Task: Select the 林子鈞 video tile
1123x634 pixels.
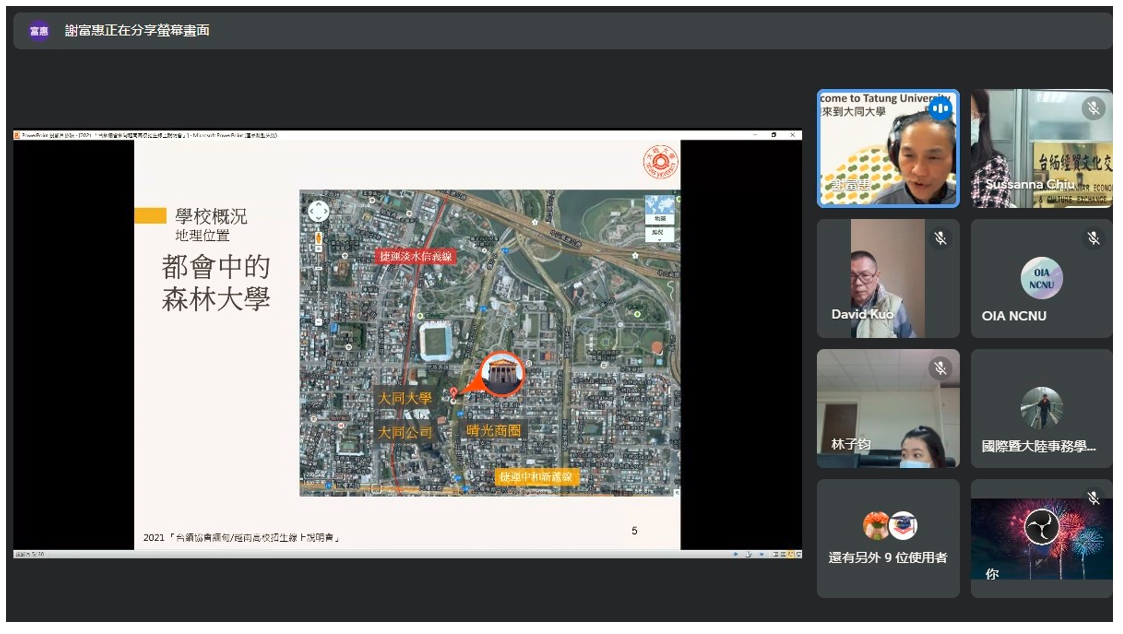Action: pyautogui.click(x=888, y=408)
